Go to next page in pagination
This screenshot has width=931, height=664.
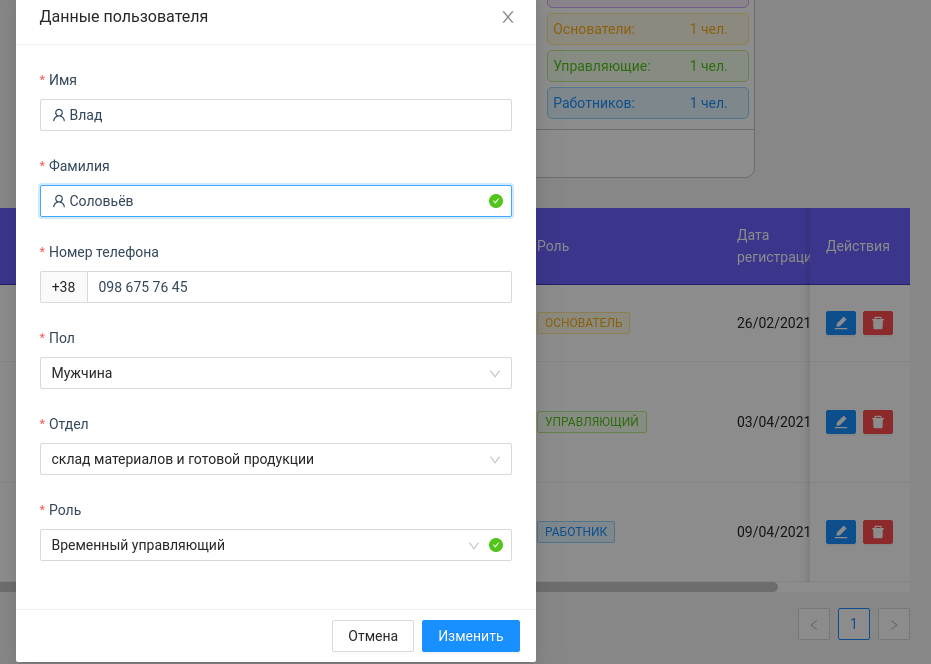[894, 624]
